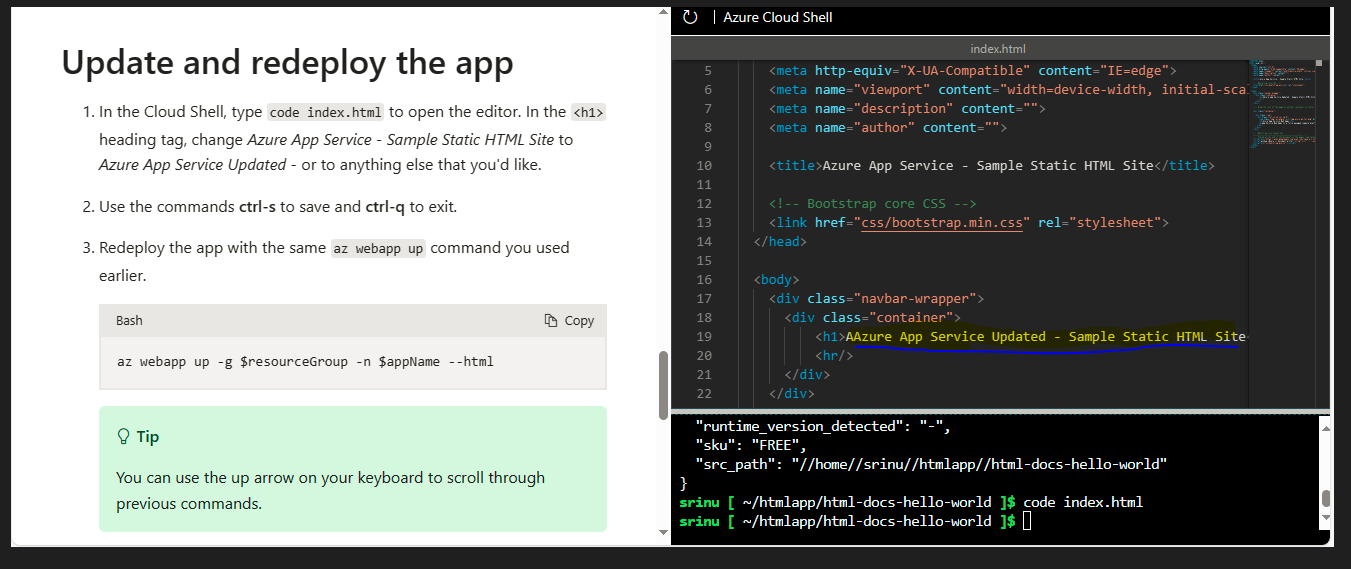Click the 'Tip' heading text

(x=148, y=436)
